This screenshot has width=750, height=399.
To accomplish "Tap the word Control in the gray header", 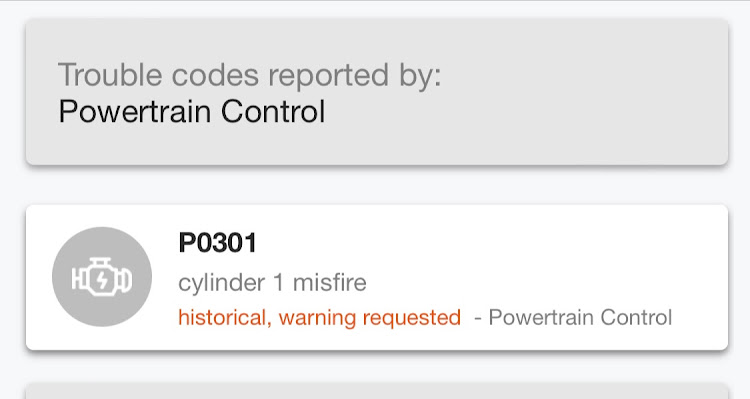I will tap(273, 111).
